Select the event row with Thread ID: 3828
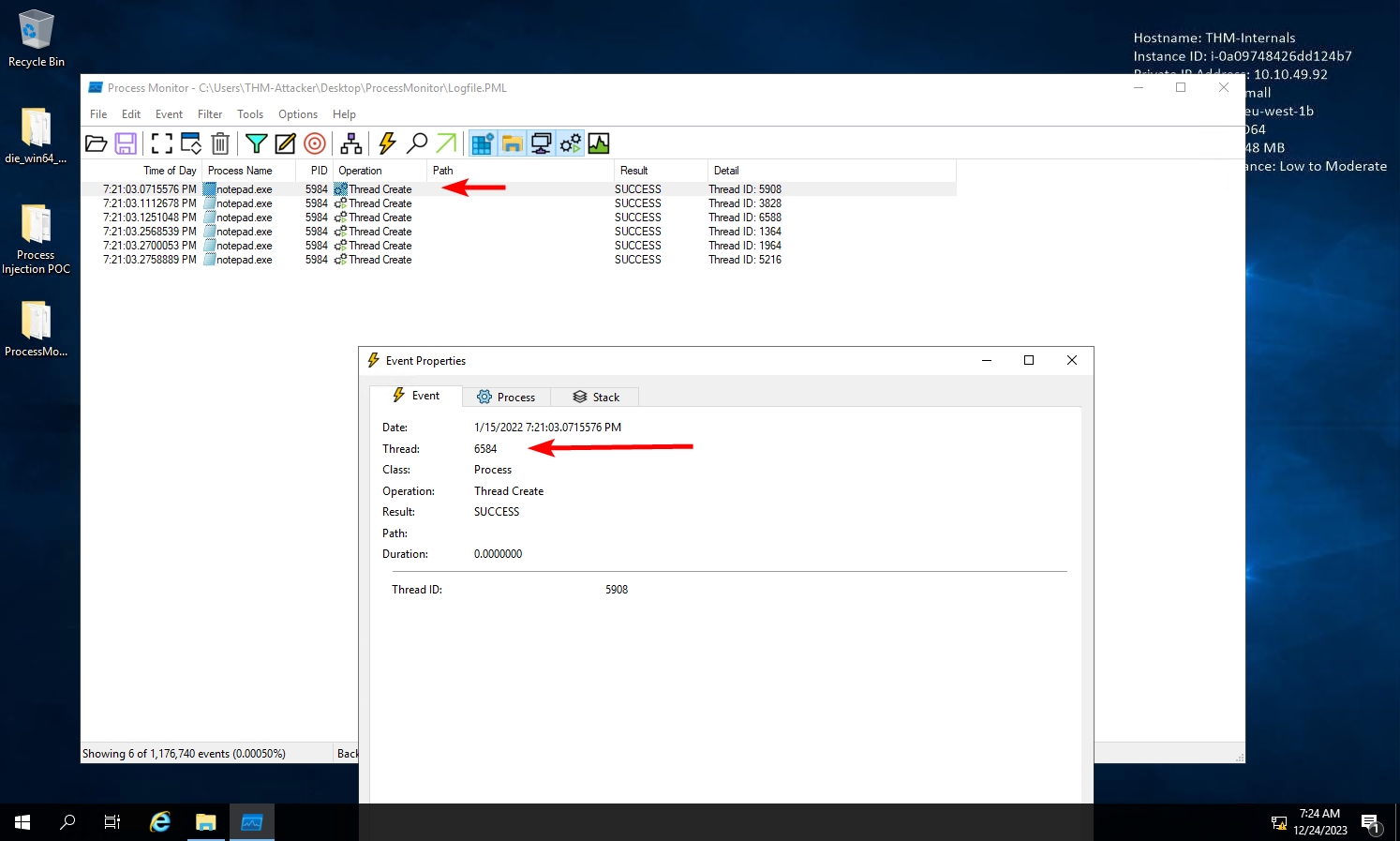Image resolution: width=1400 pixels, height=841 pixels. 518,203
